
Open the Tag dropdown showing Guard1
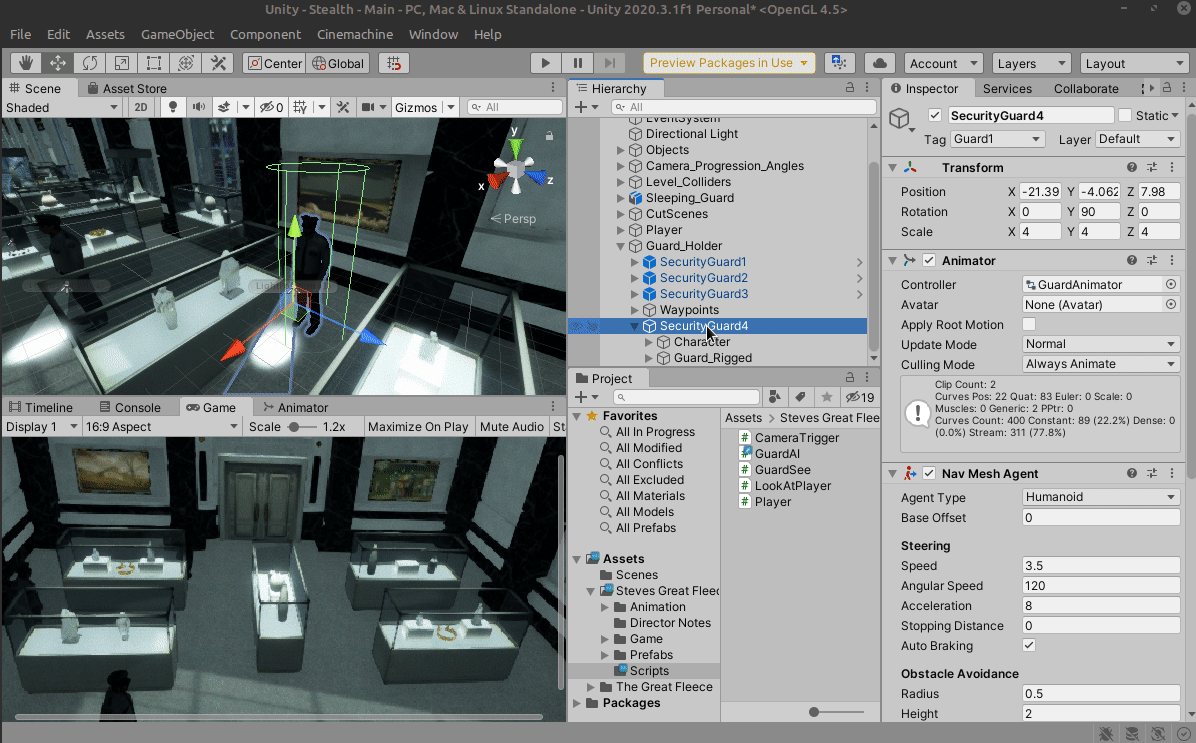[x=997, y=139]
